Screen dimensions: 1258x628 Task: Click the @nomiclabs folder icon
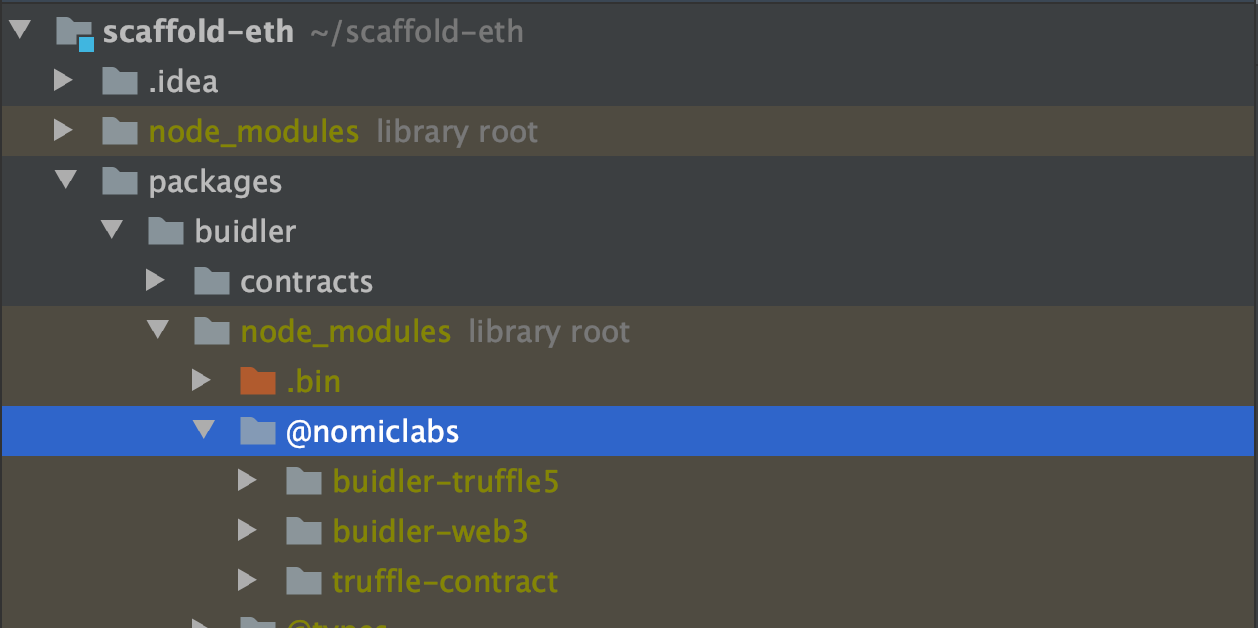pyautogui.click(x=258, y=431)
